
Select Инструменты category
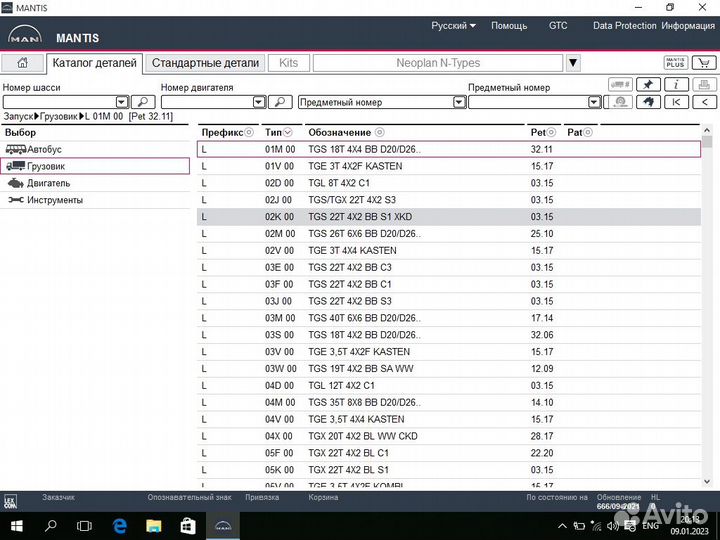(95, 200)
